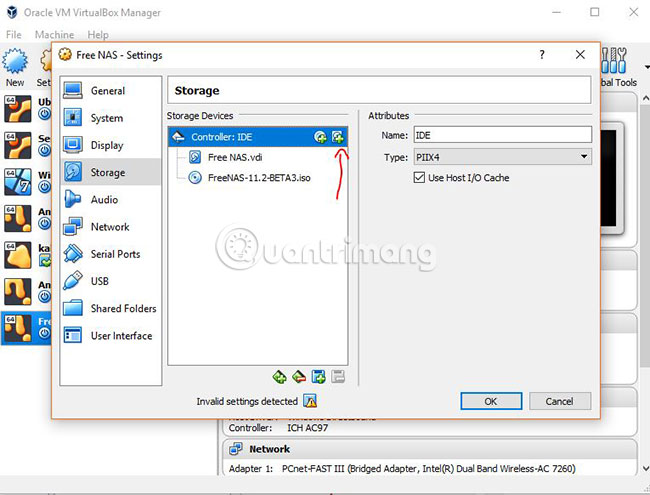Image resolution: width=650 pixels, height=495 pixels.
Task: Click the details pane vertical scrollbar in VirtualBox Manager
Action: click(x=645, y=236)
